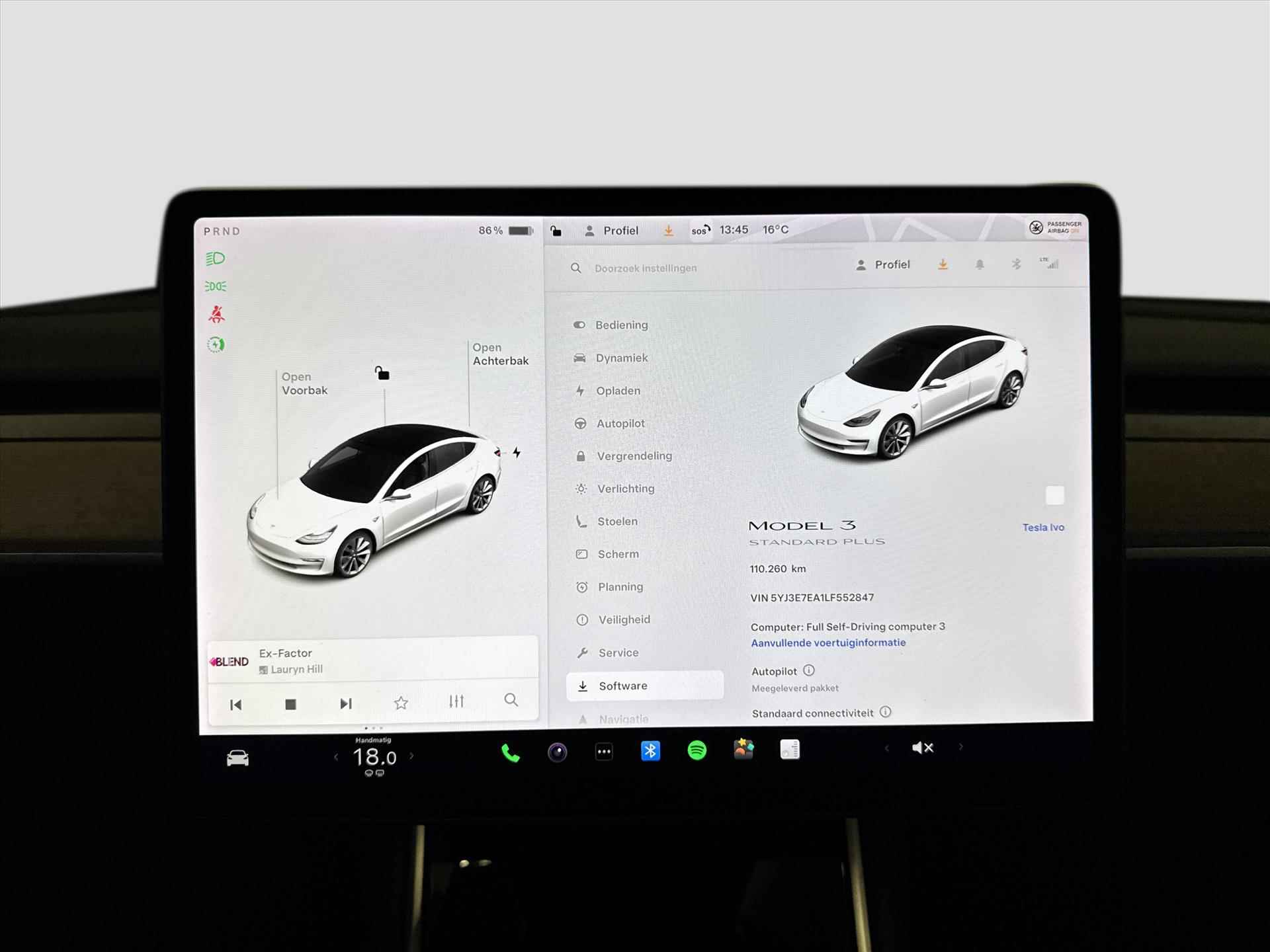
Task: Toggle download/update notification bell
Action: click(978, 266)
